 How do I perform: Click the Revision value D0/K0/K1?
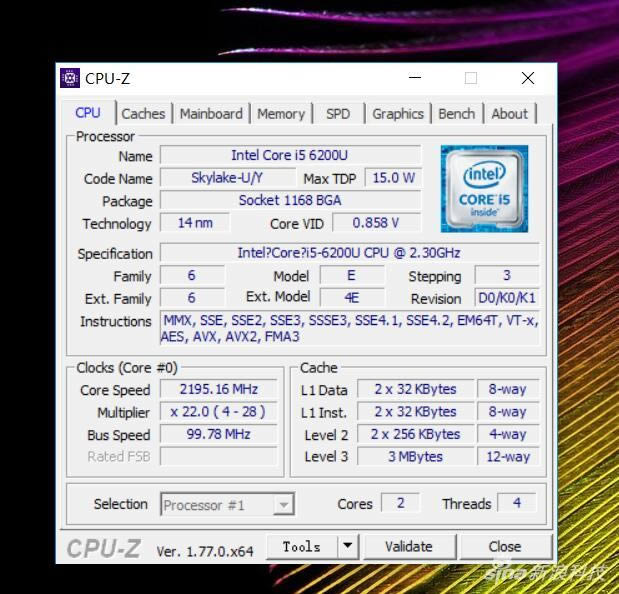pyautogui.click(x=507, y=298)
